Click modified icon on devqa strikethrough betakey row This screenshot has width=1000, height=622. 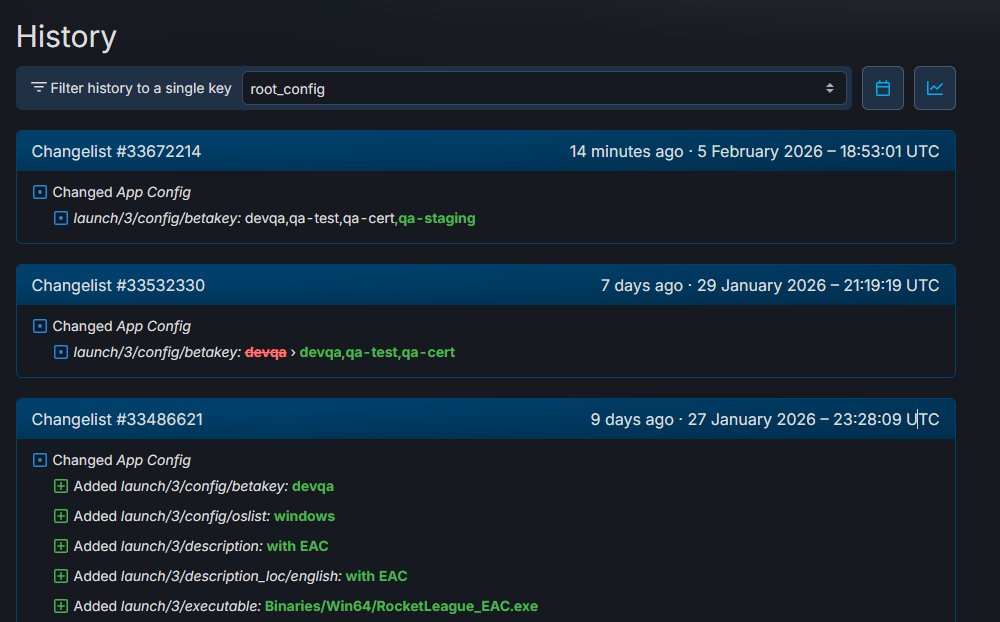(61, 352)
